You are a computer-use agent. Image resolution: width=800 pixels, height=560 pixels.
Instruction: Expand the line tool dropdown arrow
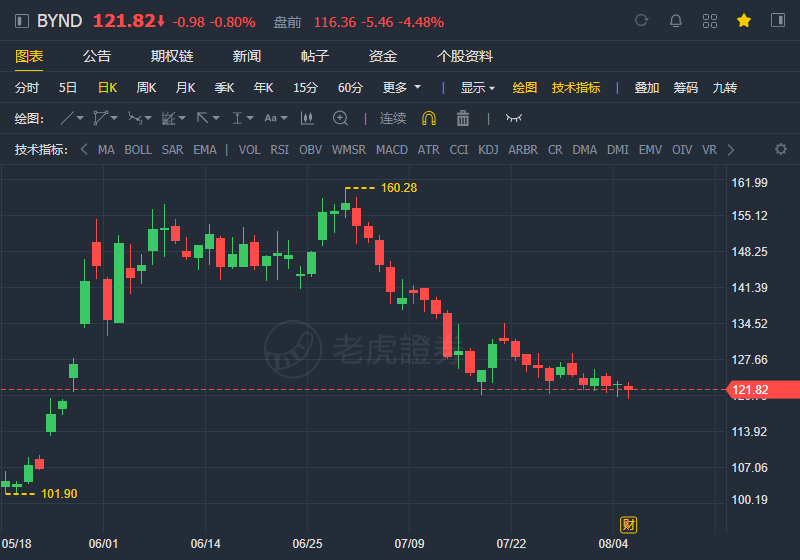(x=80, y=118)
